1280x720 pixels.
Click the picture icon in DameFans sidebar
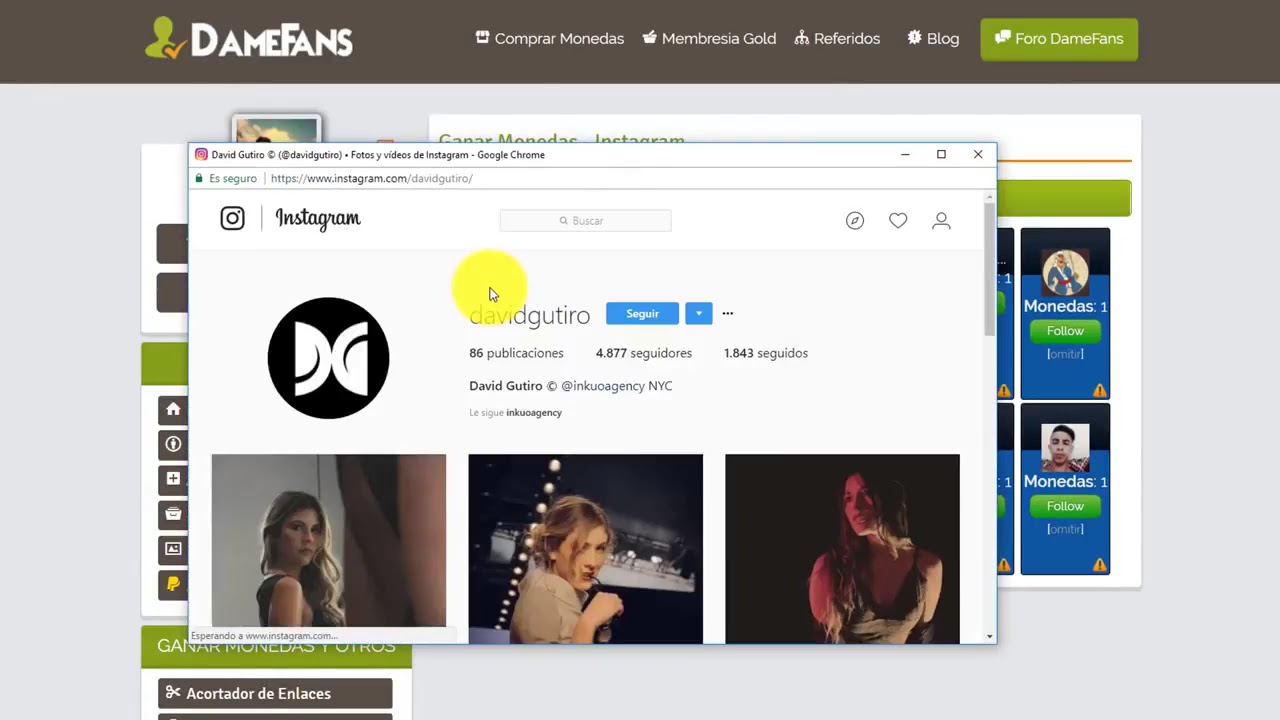coord(173,549)
